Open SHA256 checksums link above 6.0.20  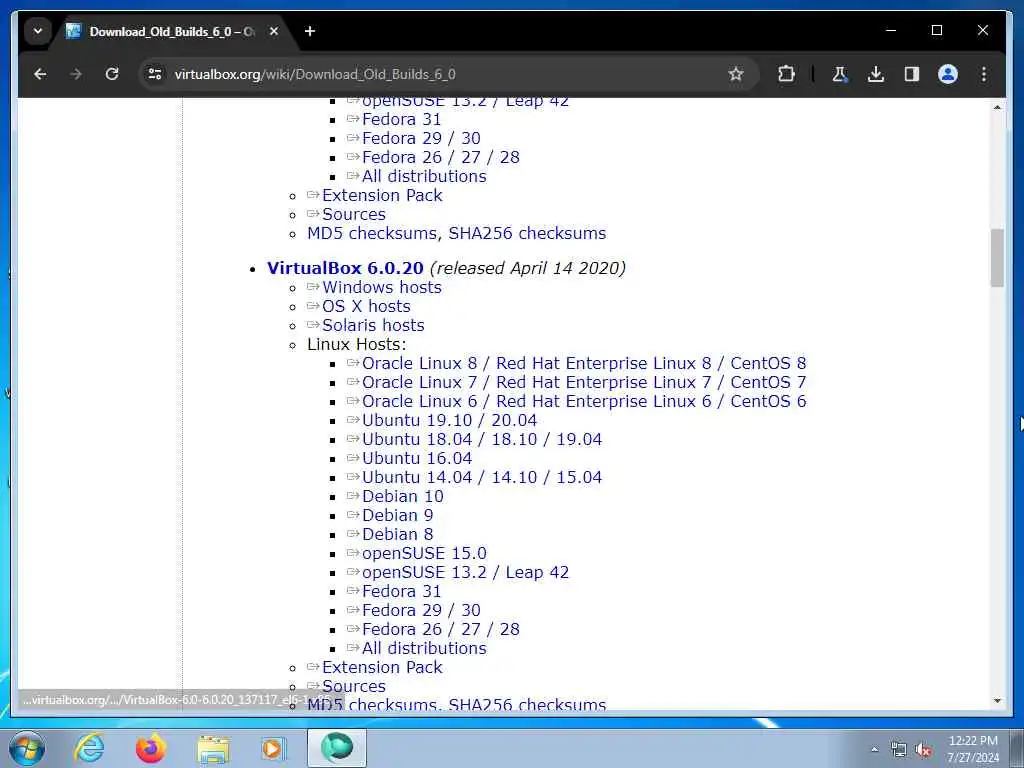[527, 233]
